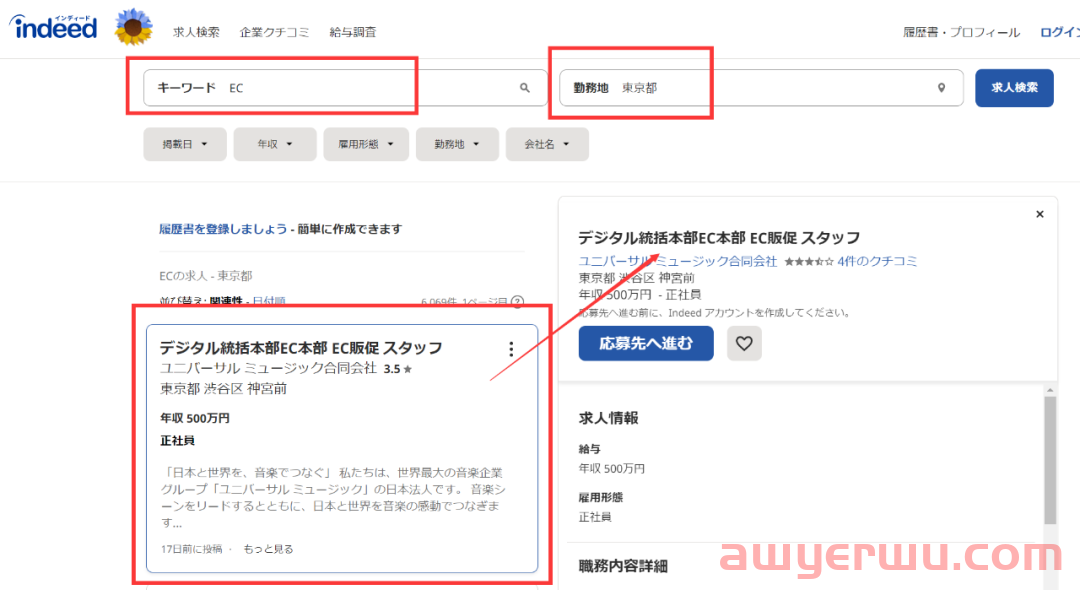Open 求人検索 in top navigation
The width and height of the screenshot is (1080, 590).
tap(196, 32)
